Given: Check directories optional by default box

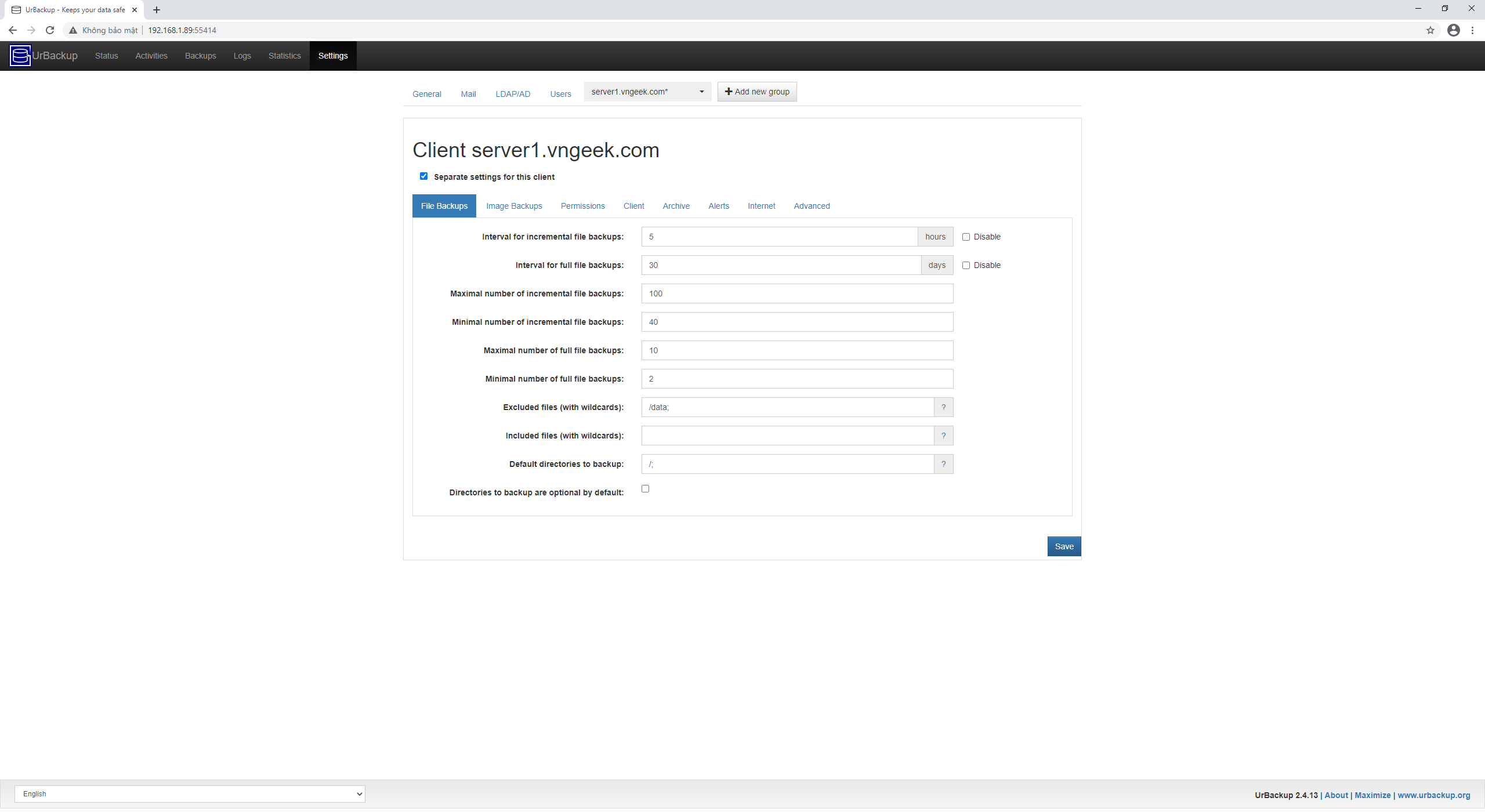Looking at the screenshot, I should 645,489.
